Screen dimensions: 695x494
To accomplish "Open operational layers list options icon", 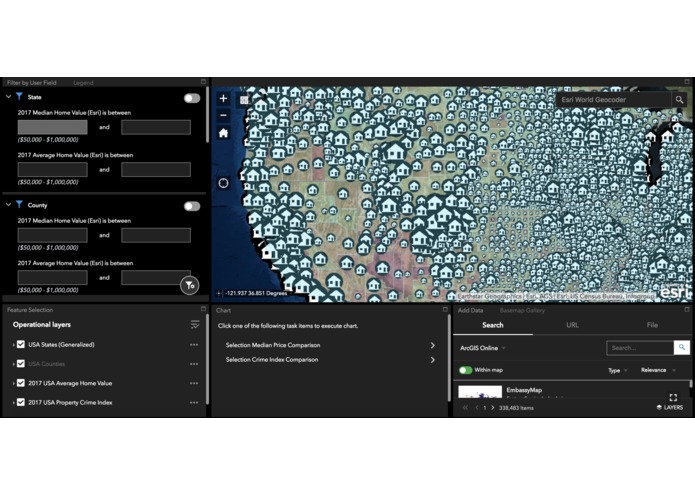I will [195, 325].
